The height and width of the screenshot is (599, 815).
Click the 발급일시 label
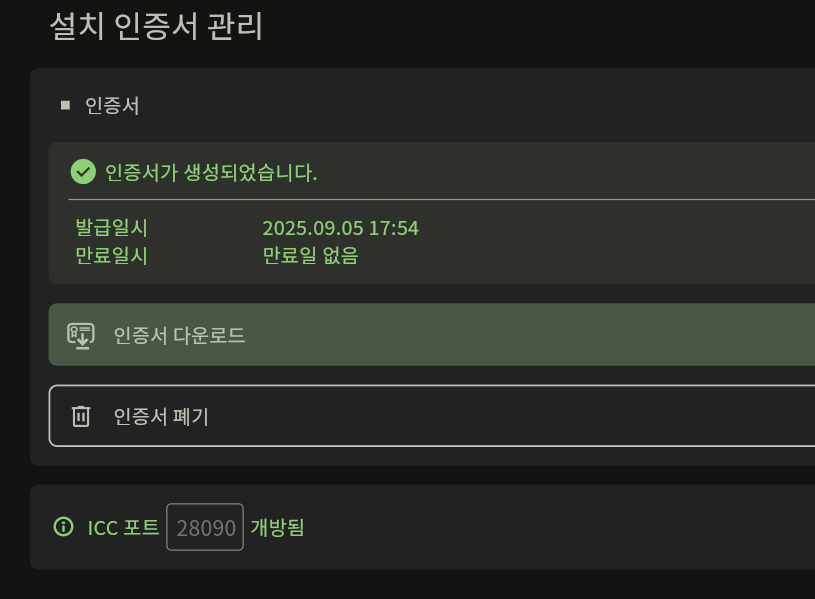111,228
